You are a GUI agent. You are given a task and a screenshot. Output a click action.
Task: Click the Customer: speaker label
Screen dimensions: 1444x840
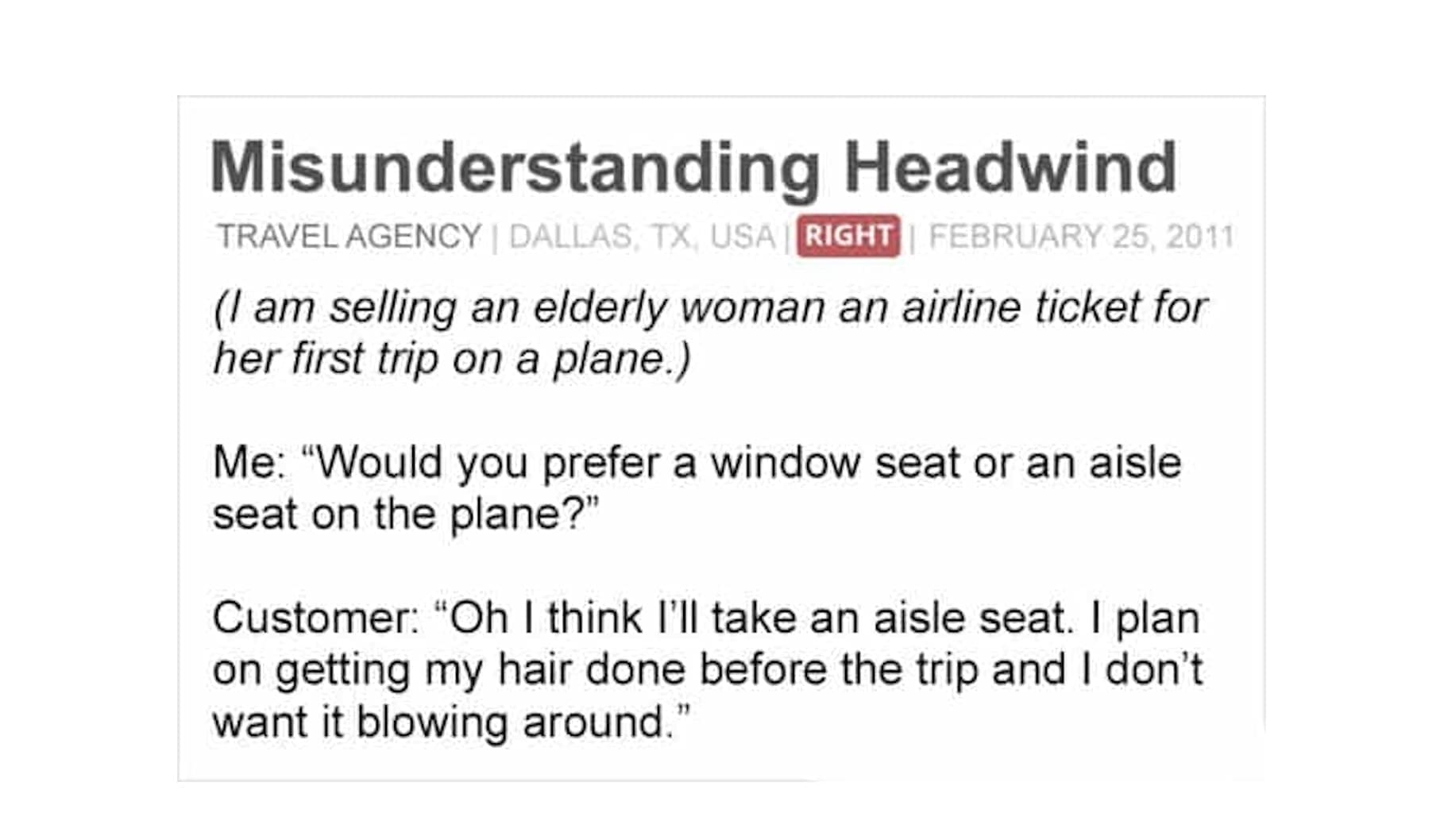click(x=316, y=618)
